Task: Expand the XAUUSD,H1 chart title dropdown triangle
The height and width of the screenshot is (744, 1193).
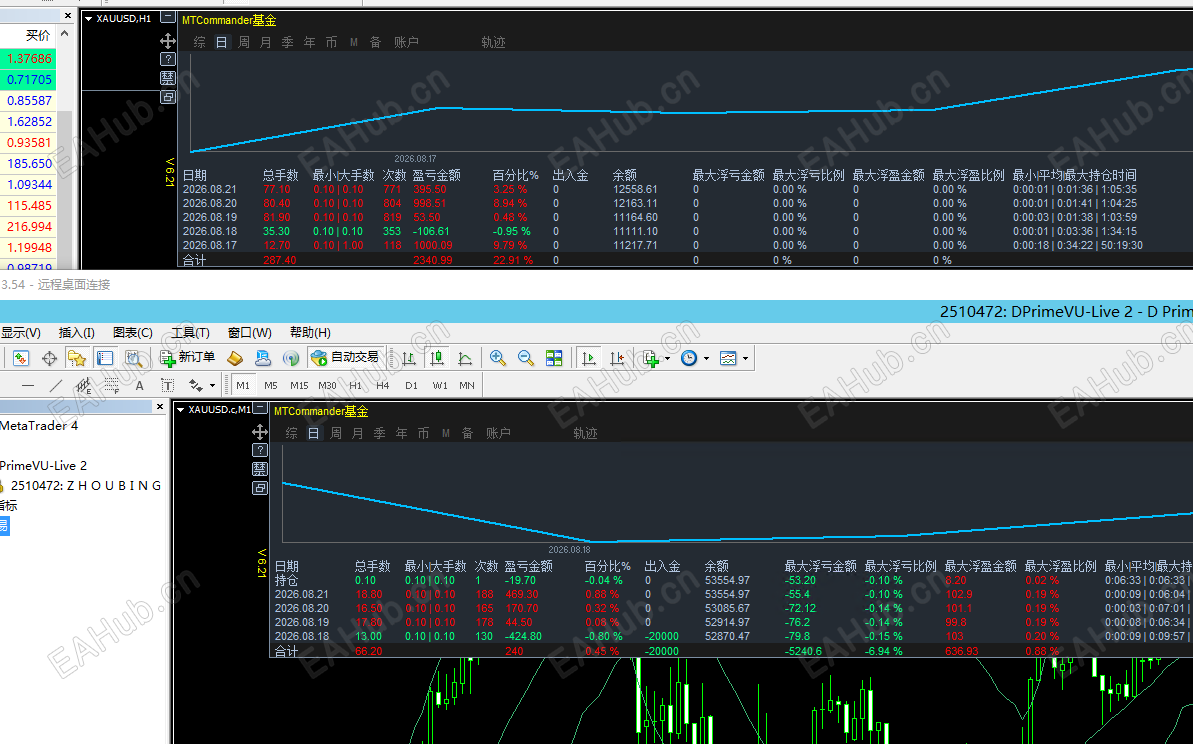Action: point(88,18)
